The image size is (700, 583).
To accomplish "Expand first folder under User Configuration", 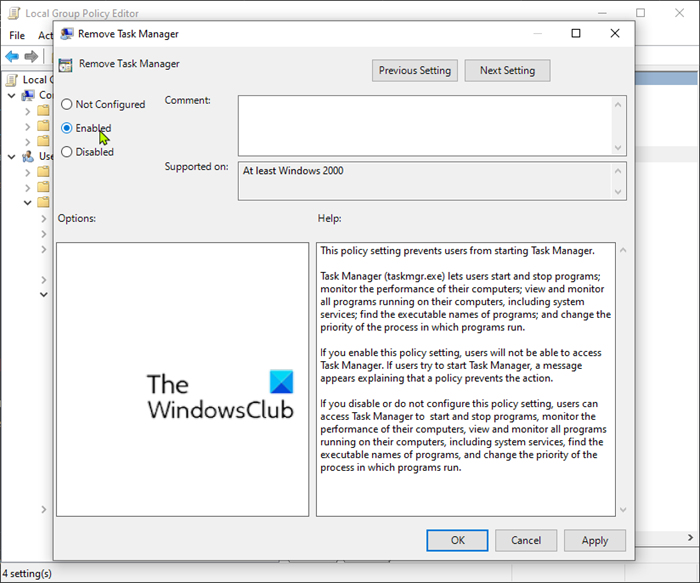I will pyautogui.click(x=28, y=172).
